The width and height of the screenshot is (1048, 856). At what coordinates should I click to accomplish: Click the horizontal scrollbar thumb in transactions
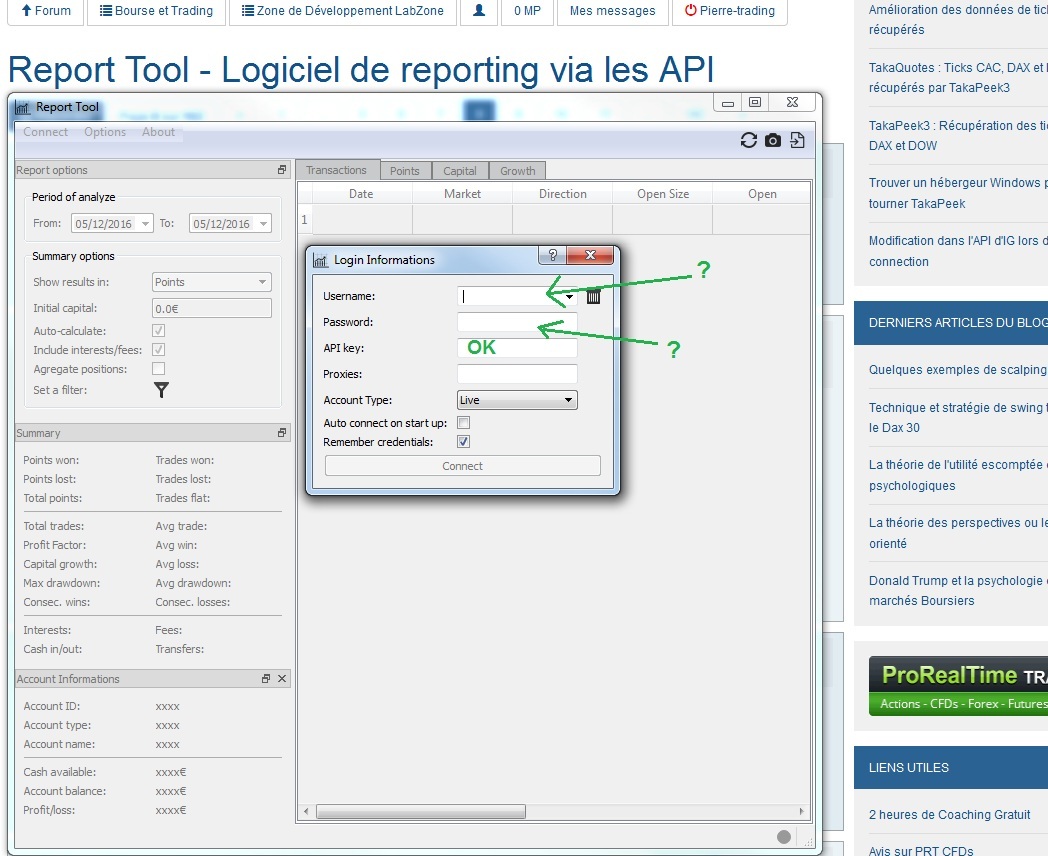(x=421, y=812)
